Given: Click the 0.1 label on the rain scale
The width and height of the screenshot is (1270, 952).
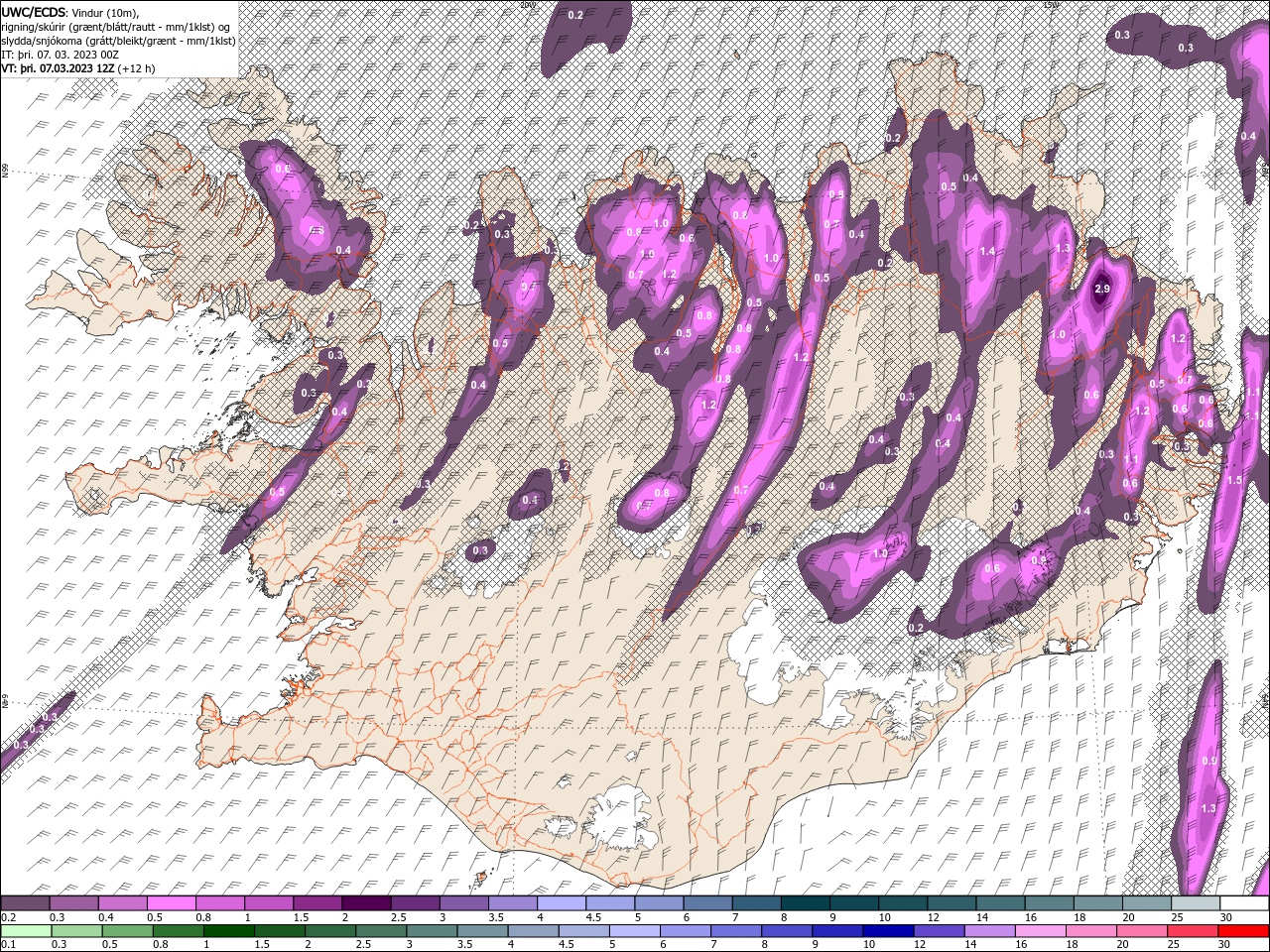Looking at the screenshot, I should (9, 944).
